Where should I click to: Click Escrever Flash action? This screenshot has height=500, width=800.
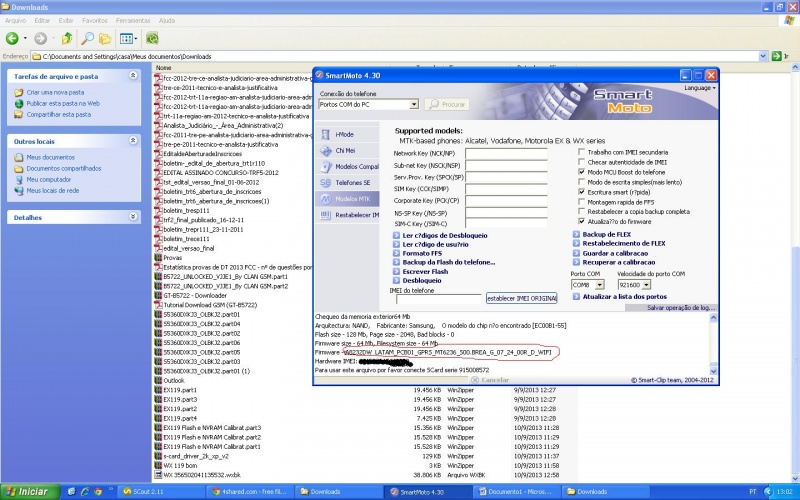click(x=425, y=271)
